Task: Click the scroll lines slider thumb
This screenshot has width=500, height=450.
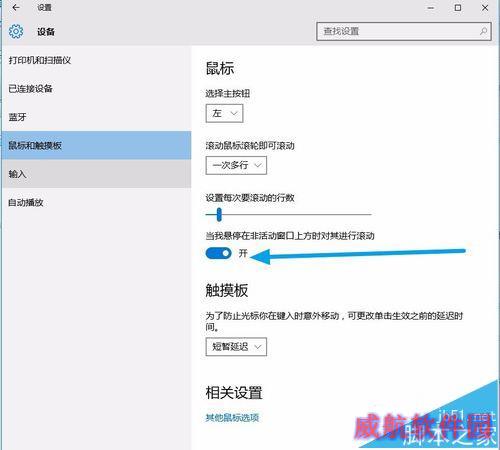Action: tap(219, 214)
